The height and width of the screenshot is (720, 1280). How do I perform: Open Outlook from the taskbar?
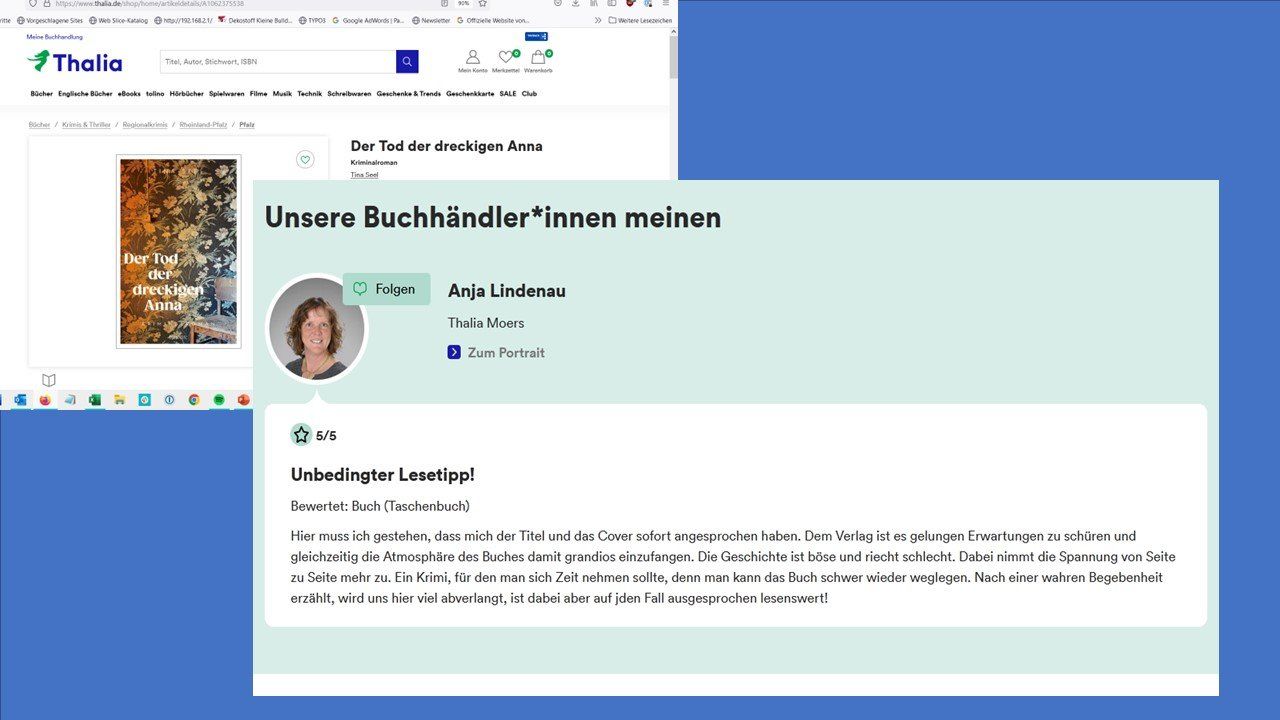20,400
